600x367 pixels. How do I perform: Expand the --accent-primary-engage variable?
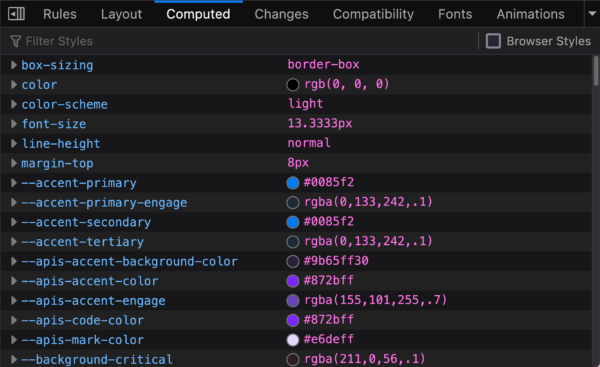[x=14, y=202]
